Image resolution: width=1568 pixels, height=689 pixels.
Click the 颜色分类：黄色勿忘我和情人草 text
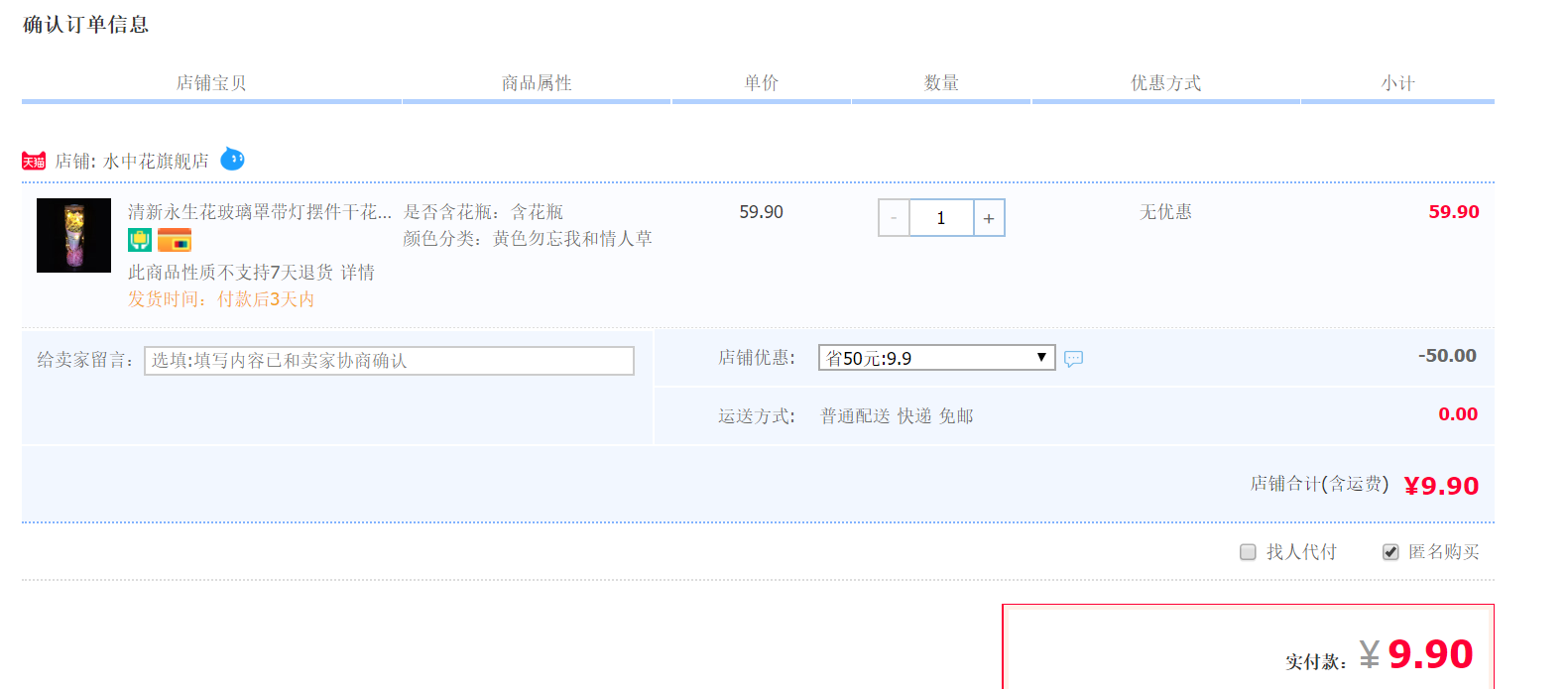(528, 239)
